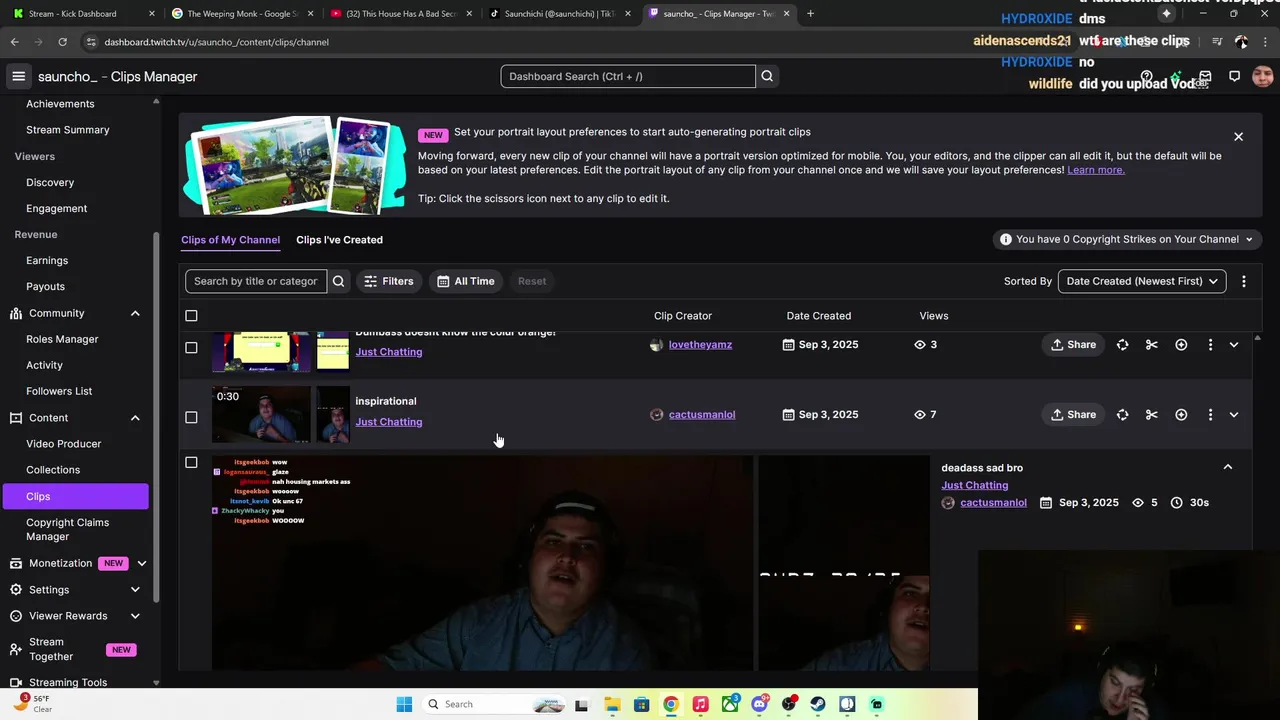Open Stream Summary in sidebar

tap(68, 130)
